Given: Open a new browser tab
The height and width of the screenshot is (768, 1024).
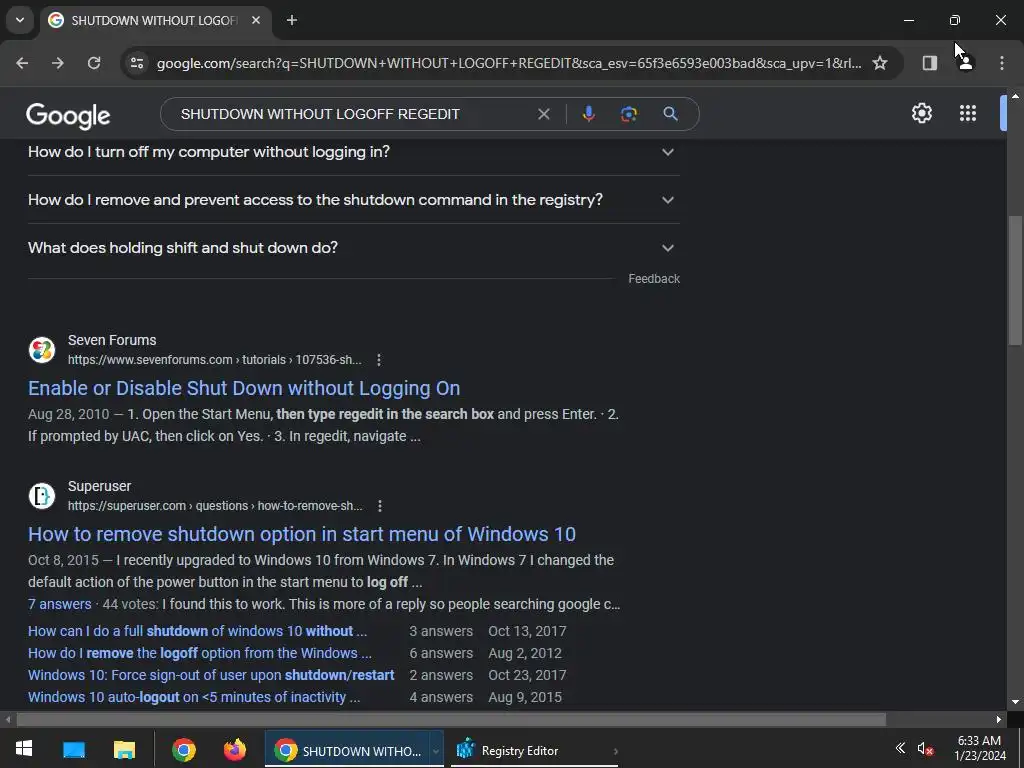Looking at the screenshot, I should click(x=292, y=20).
